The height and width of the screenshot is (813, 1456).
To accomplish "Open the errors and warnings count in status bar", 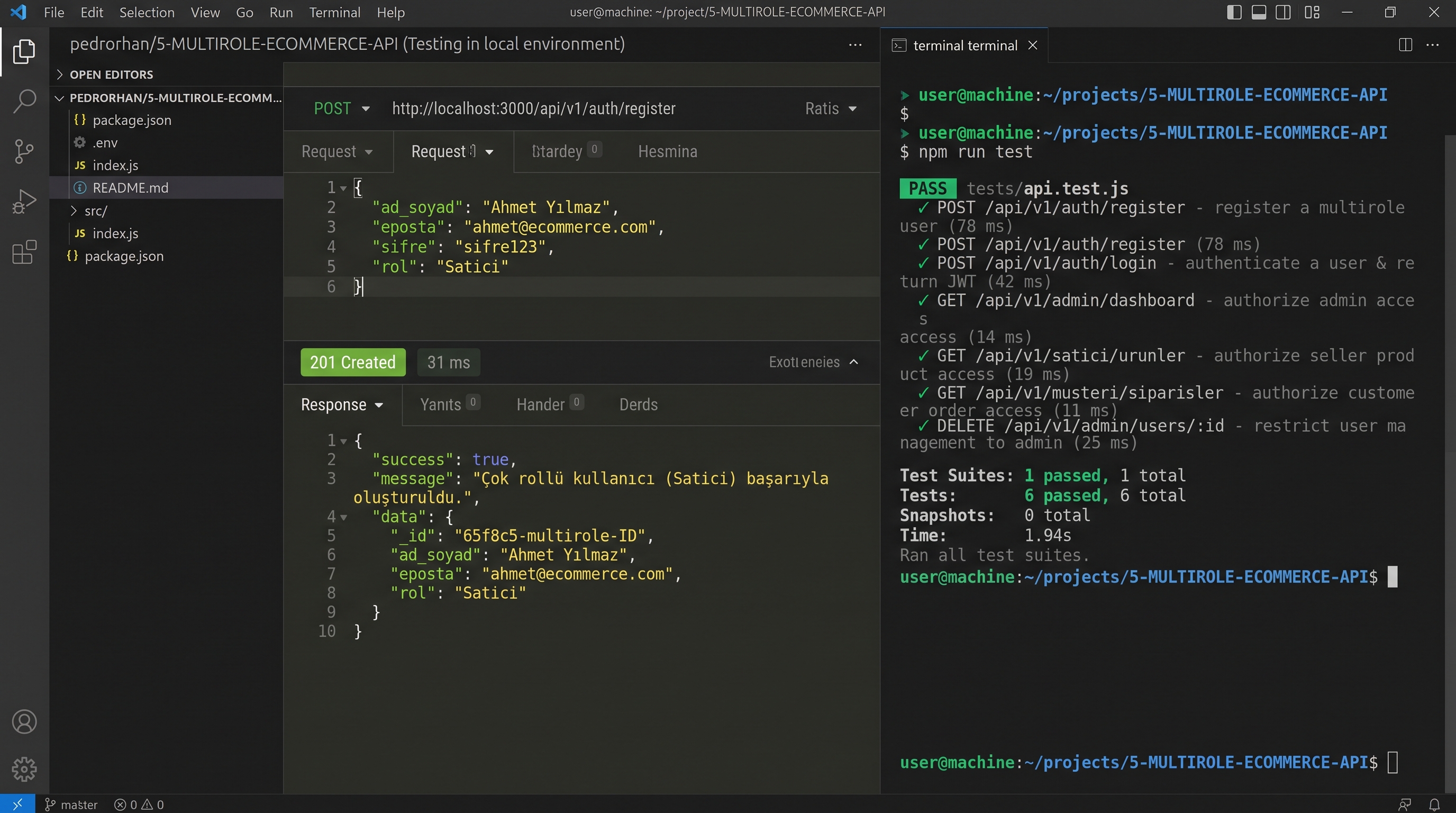I will tap(139, 805).
